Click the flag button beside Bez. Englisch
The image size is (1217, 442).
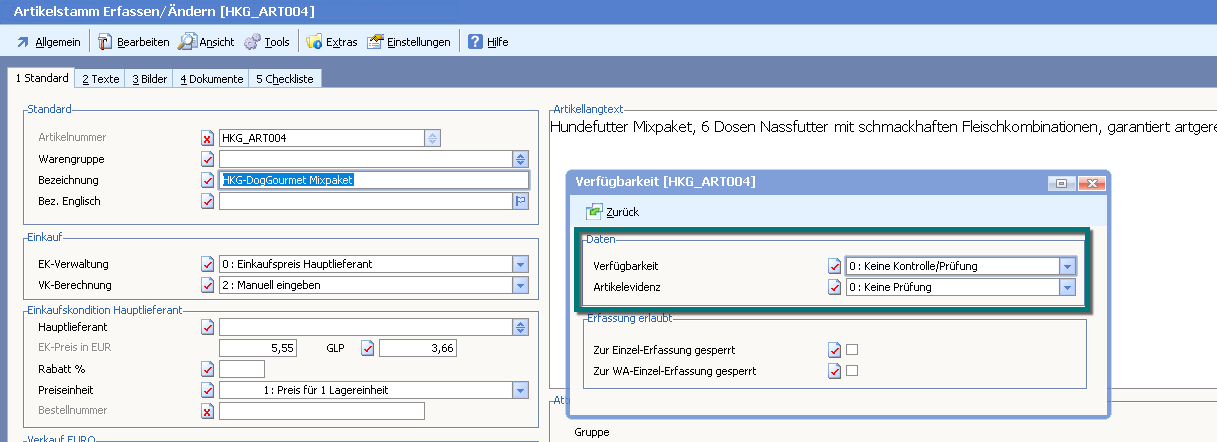pos(520,201)
